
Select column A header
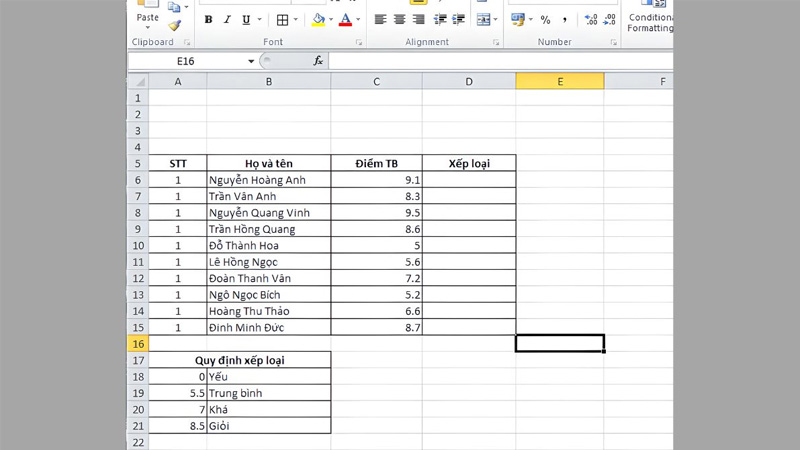point(178,82)
